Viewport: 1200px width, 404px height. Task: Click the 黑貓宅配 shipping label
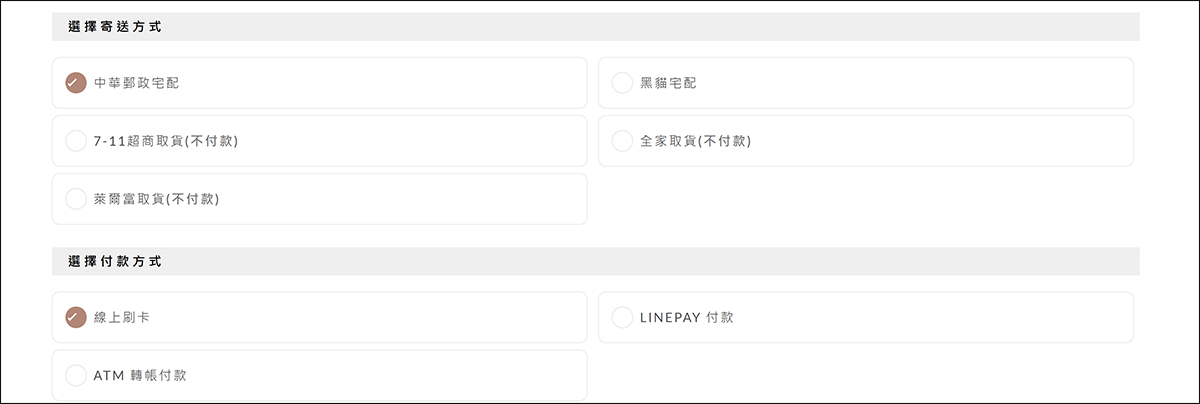(x=668, y=83)
